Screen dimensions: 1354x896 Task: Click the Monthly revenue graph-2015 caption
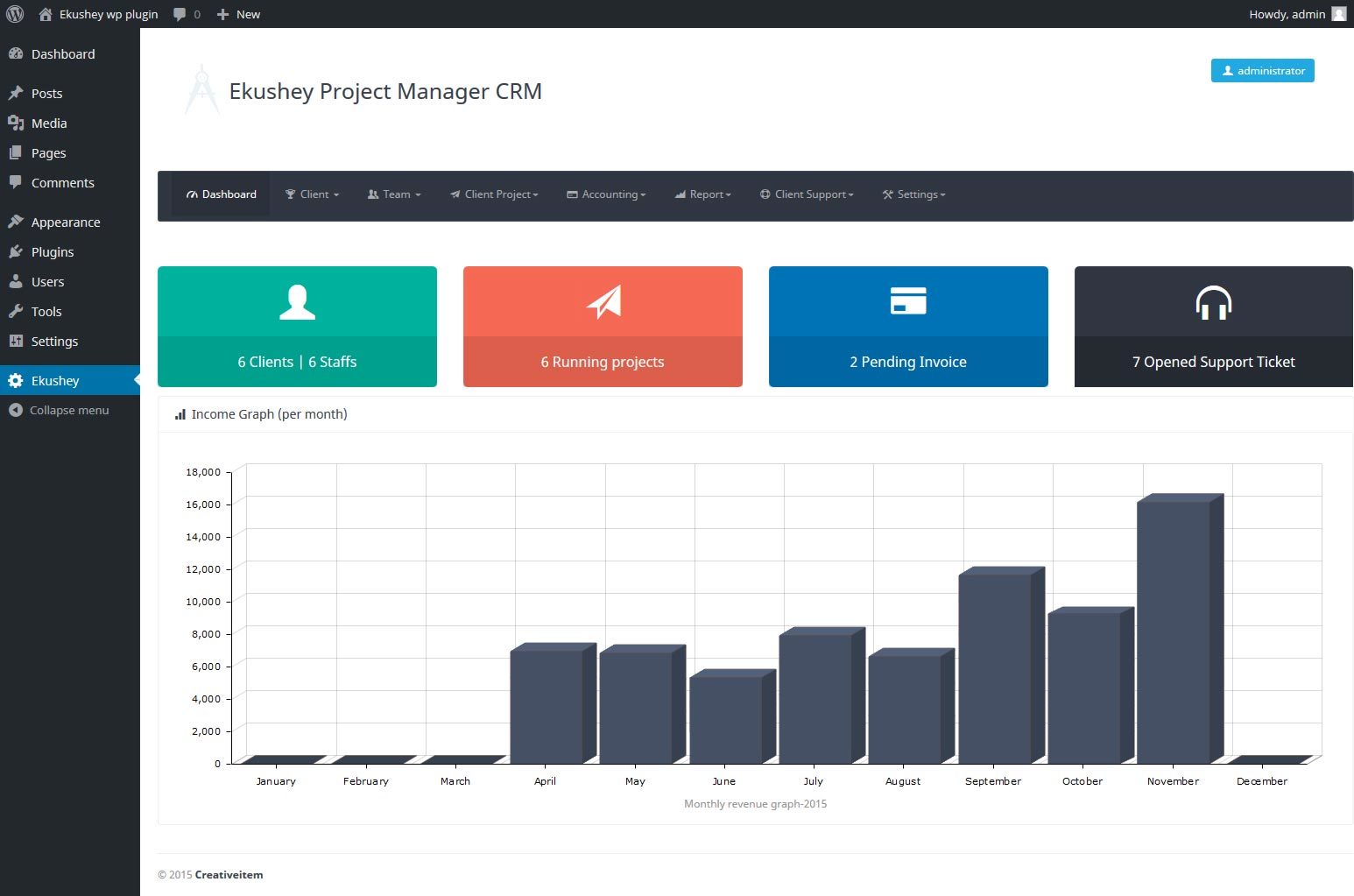(x=755, y=803)
